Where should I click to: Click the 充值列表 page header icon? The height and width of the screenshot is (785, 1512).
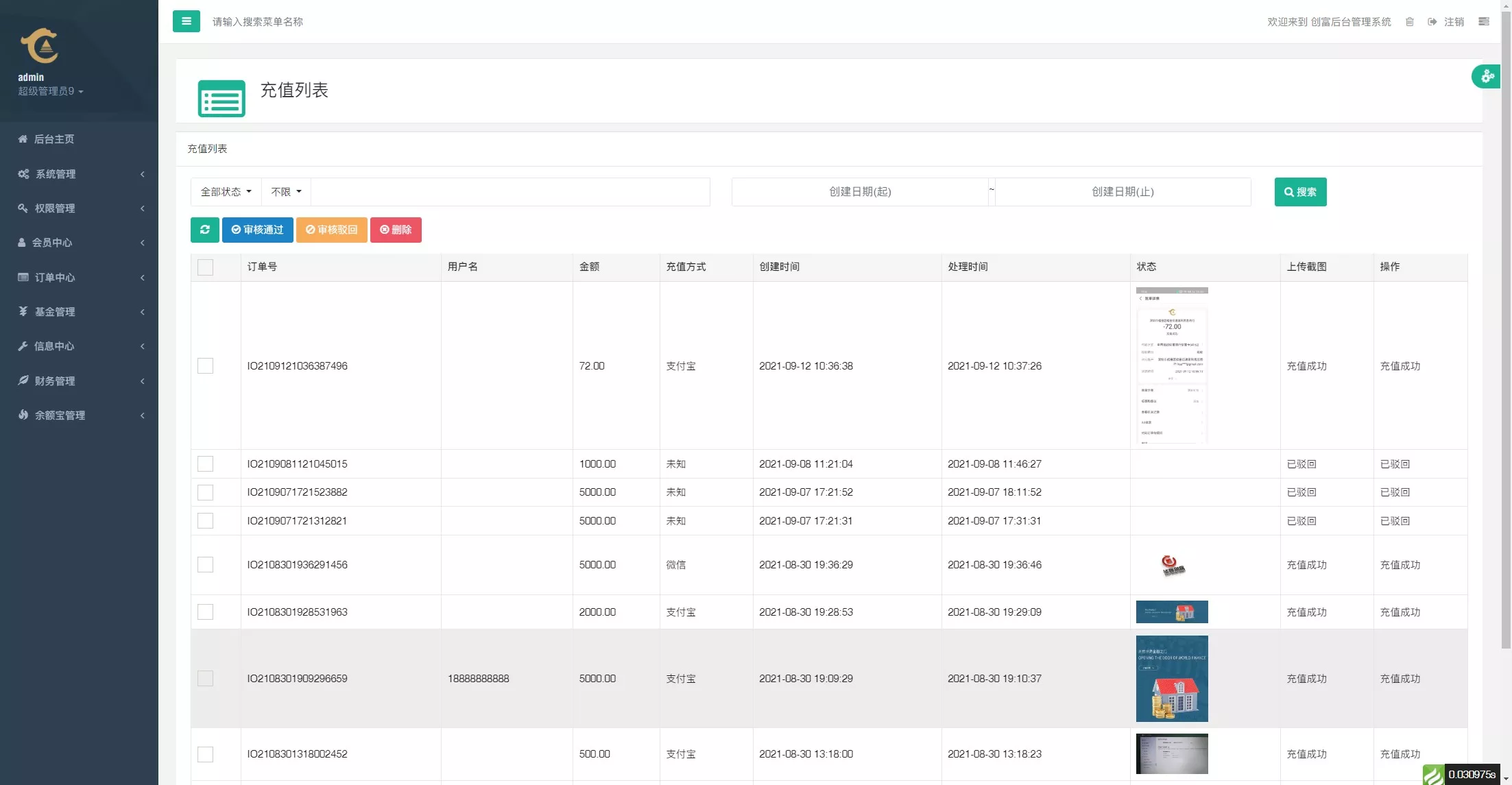(221, 98)
